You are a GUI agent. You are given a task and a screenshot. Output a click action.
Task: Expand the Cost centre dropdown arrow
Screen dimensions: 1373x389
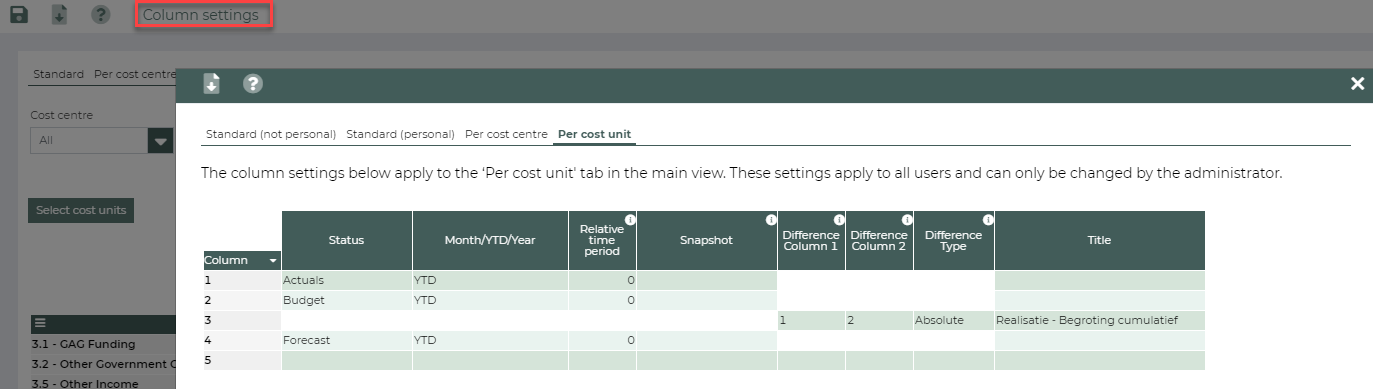[160, 140]
